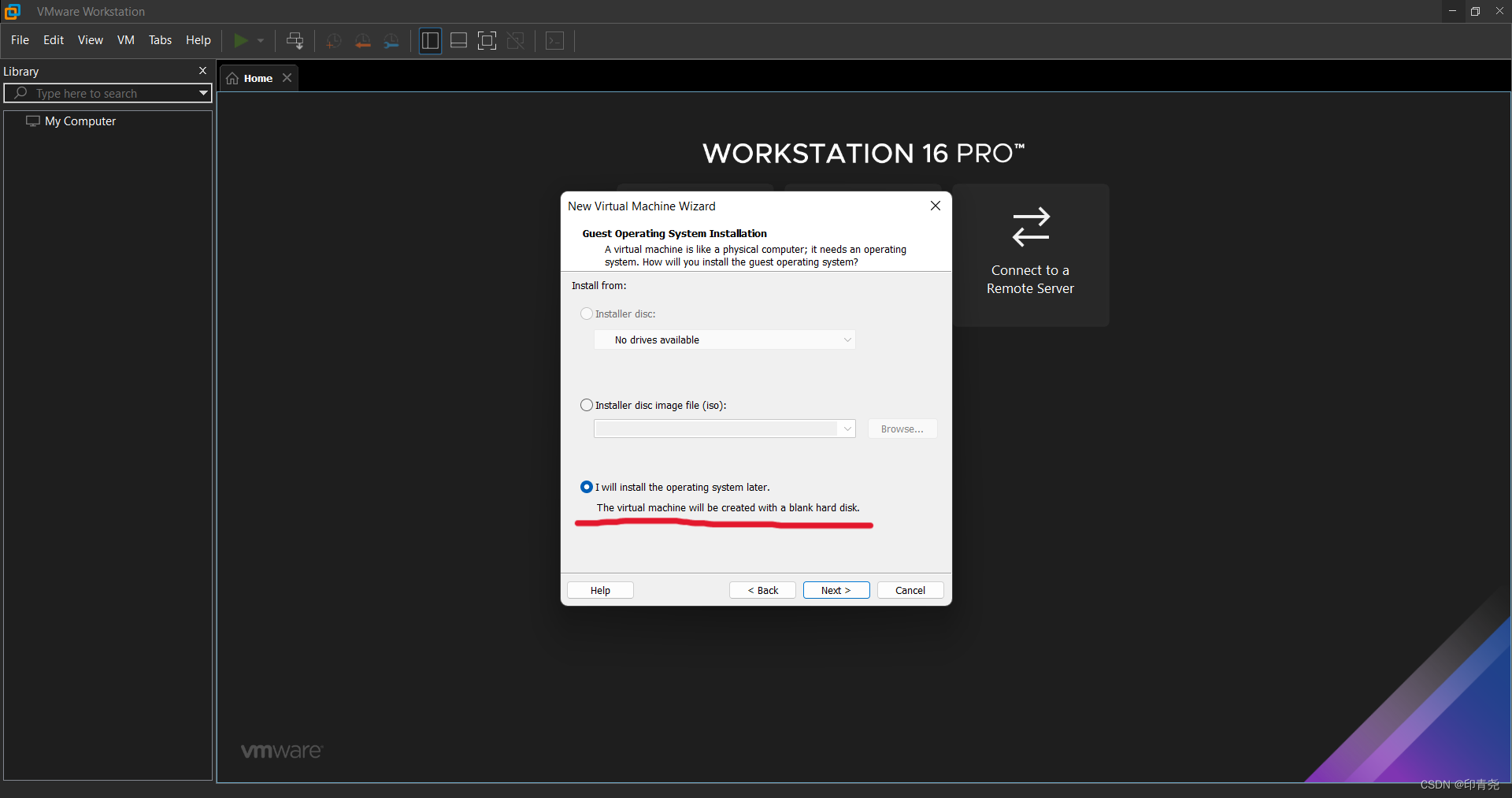Close the Home tab
This screenshot has height=798, width=1512.
click(x=287, y=77)
